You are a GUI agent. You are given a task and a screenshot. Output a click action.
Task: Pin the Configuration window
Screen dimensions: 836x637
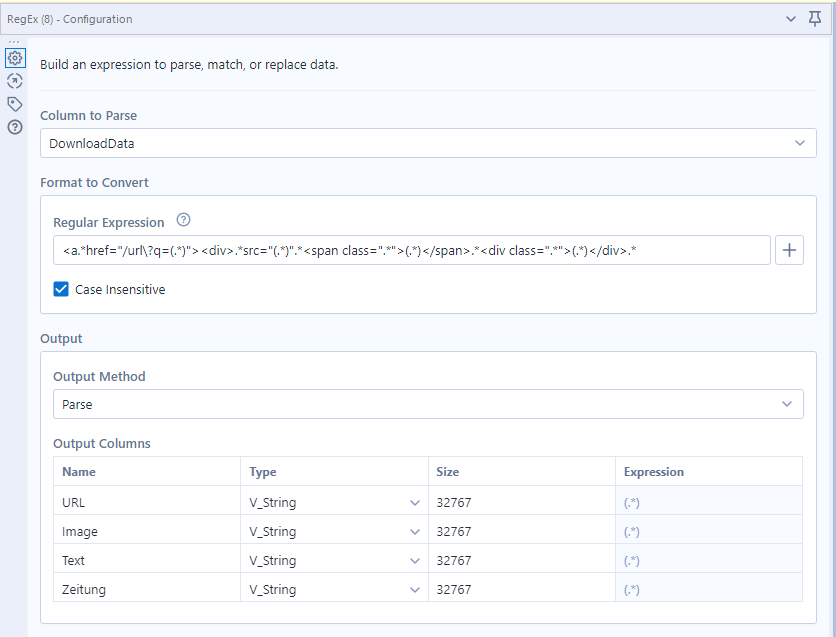(x=815, y=19)
